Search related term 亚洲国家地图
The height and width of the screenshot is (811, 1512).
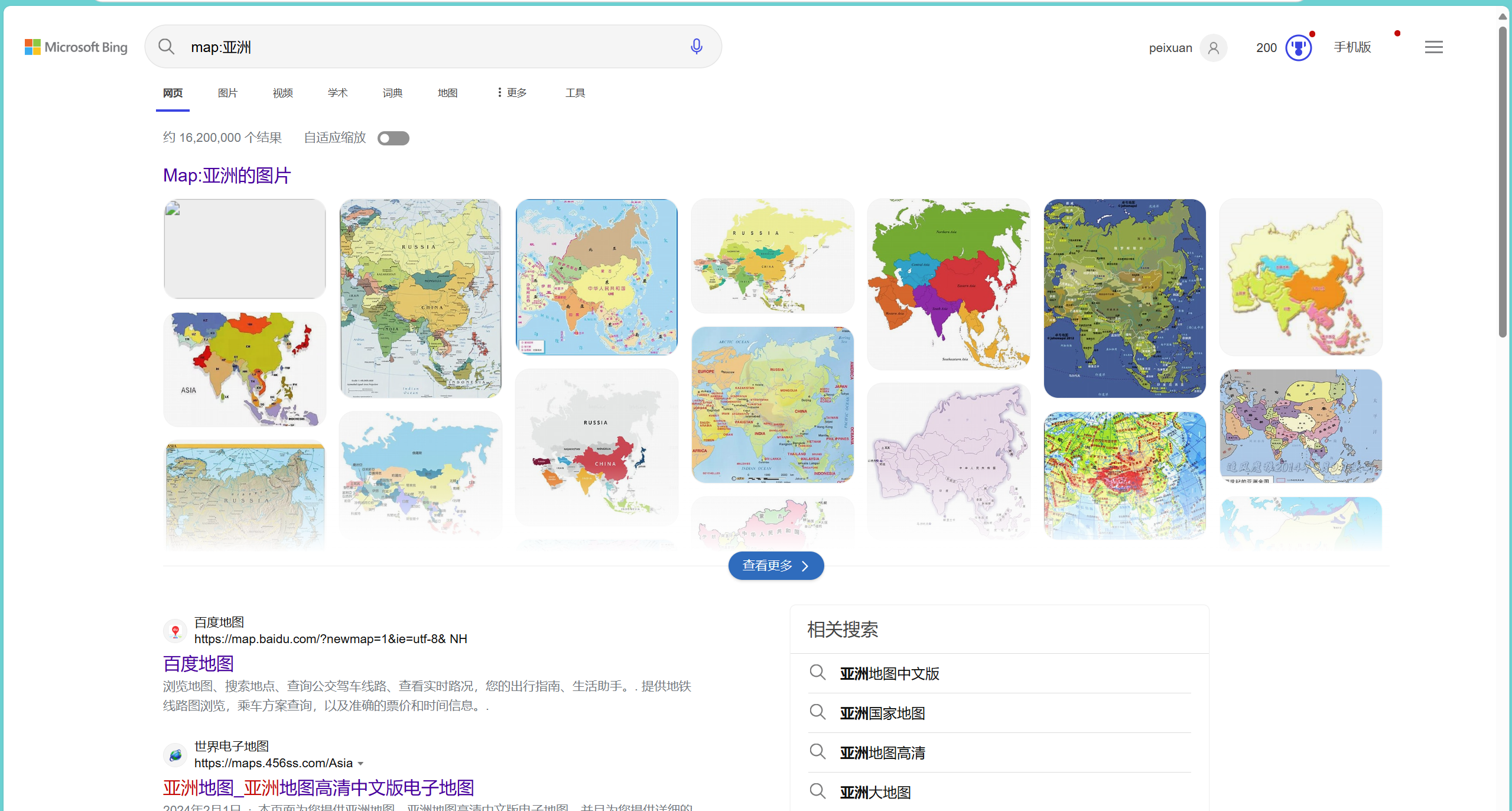click(882, 713)
